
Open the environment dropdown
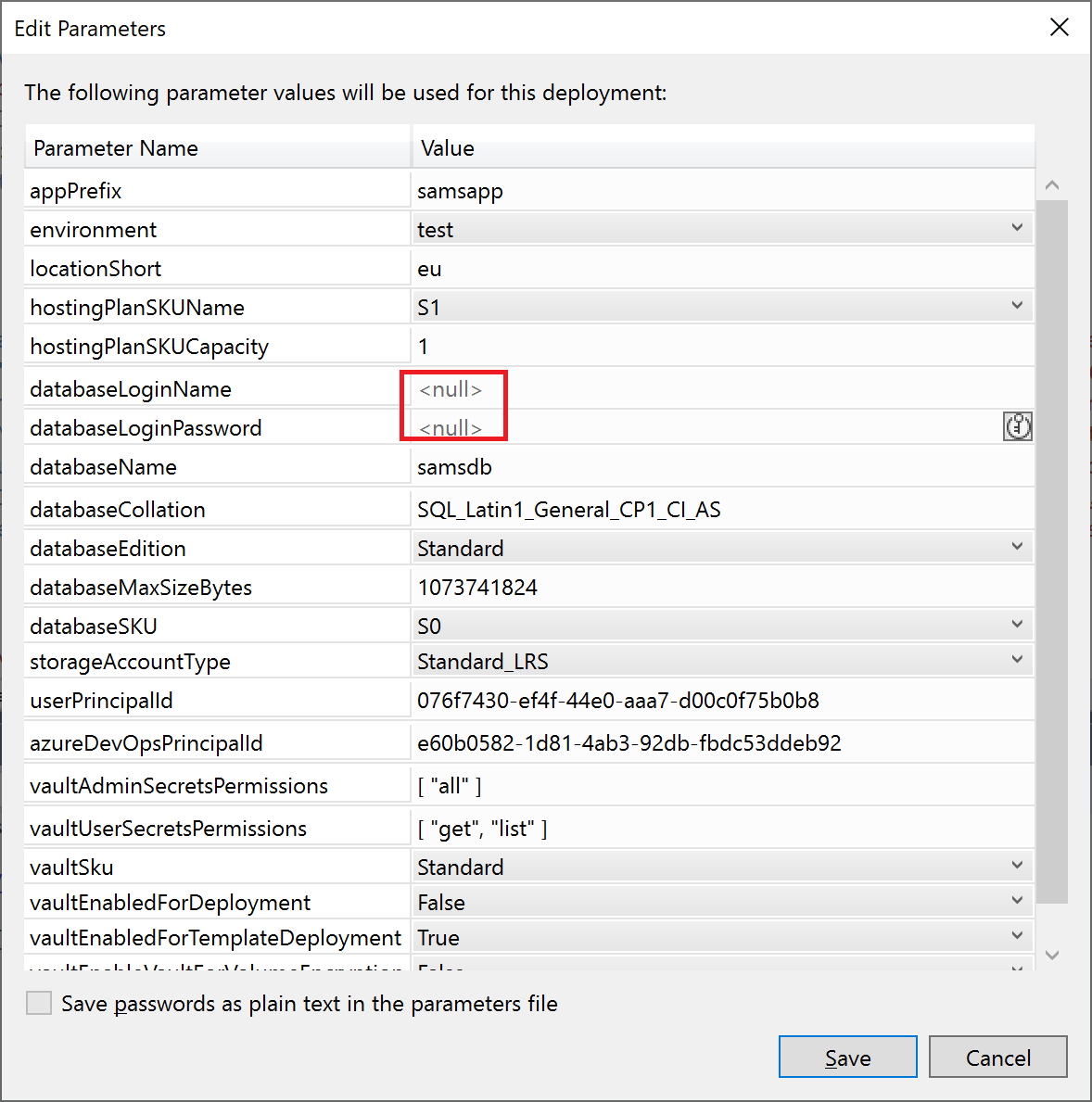[x=1017, y=229]
